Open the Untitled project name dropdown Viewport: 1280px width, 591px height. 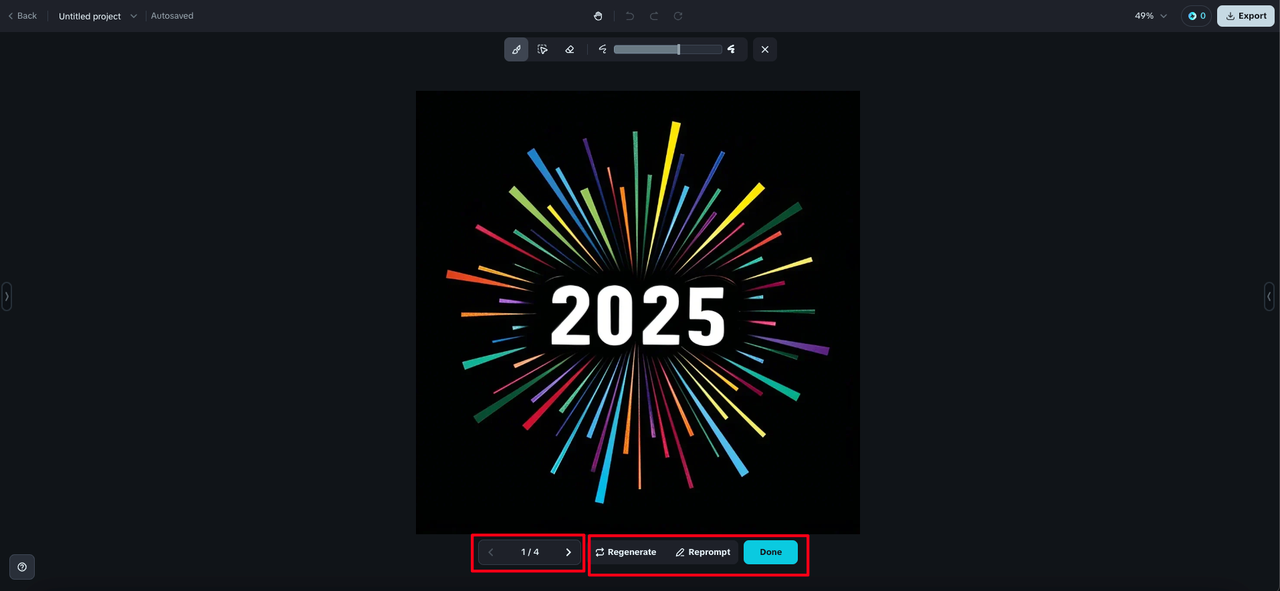[x=98, y=16]
